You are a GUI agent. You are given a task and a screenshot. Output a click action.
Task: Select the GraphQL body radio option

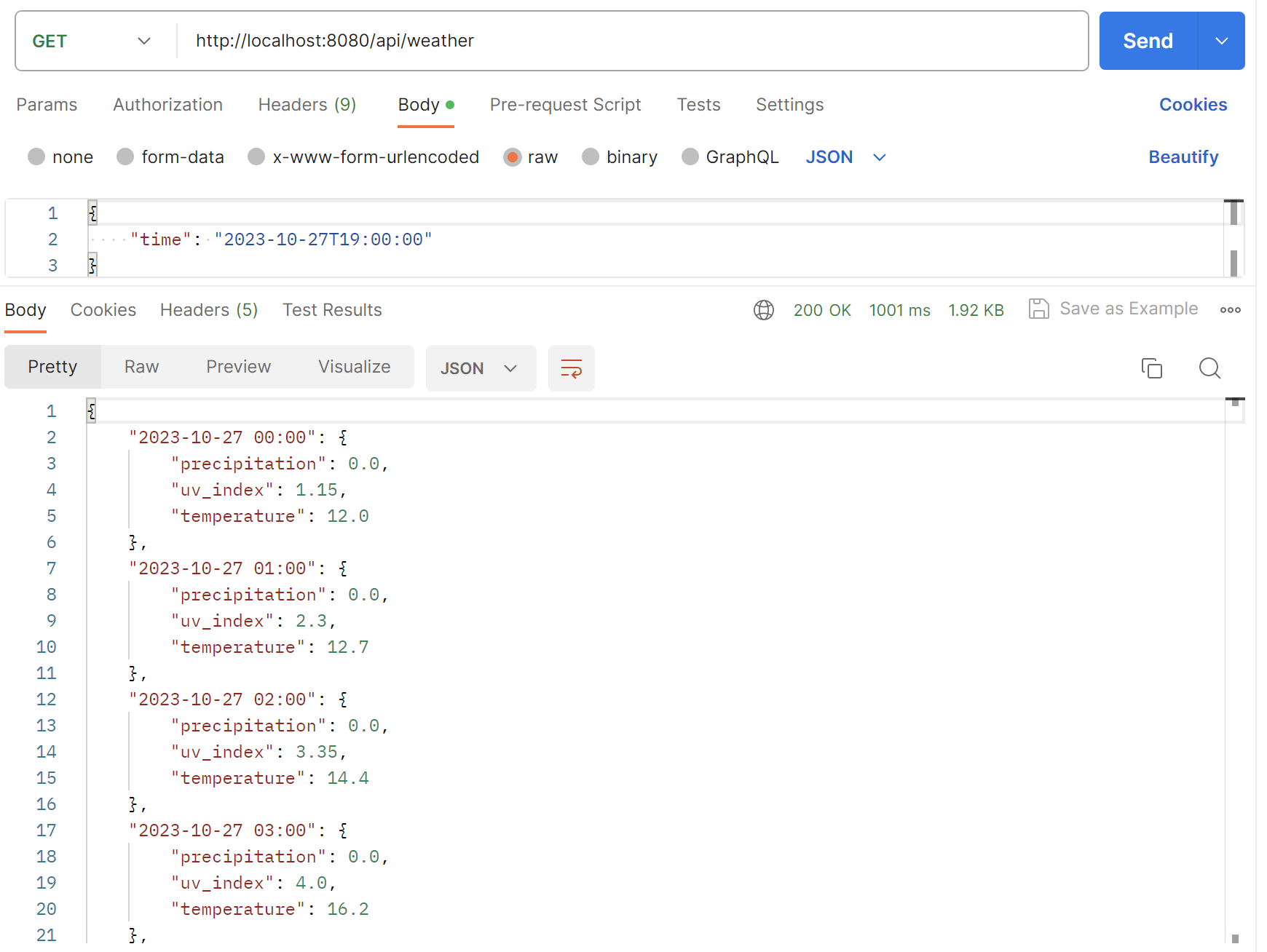690,156
